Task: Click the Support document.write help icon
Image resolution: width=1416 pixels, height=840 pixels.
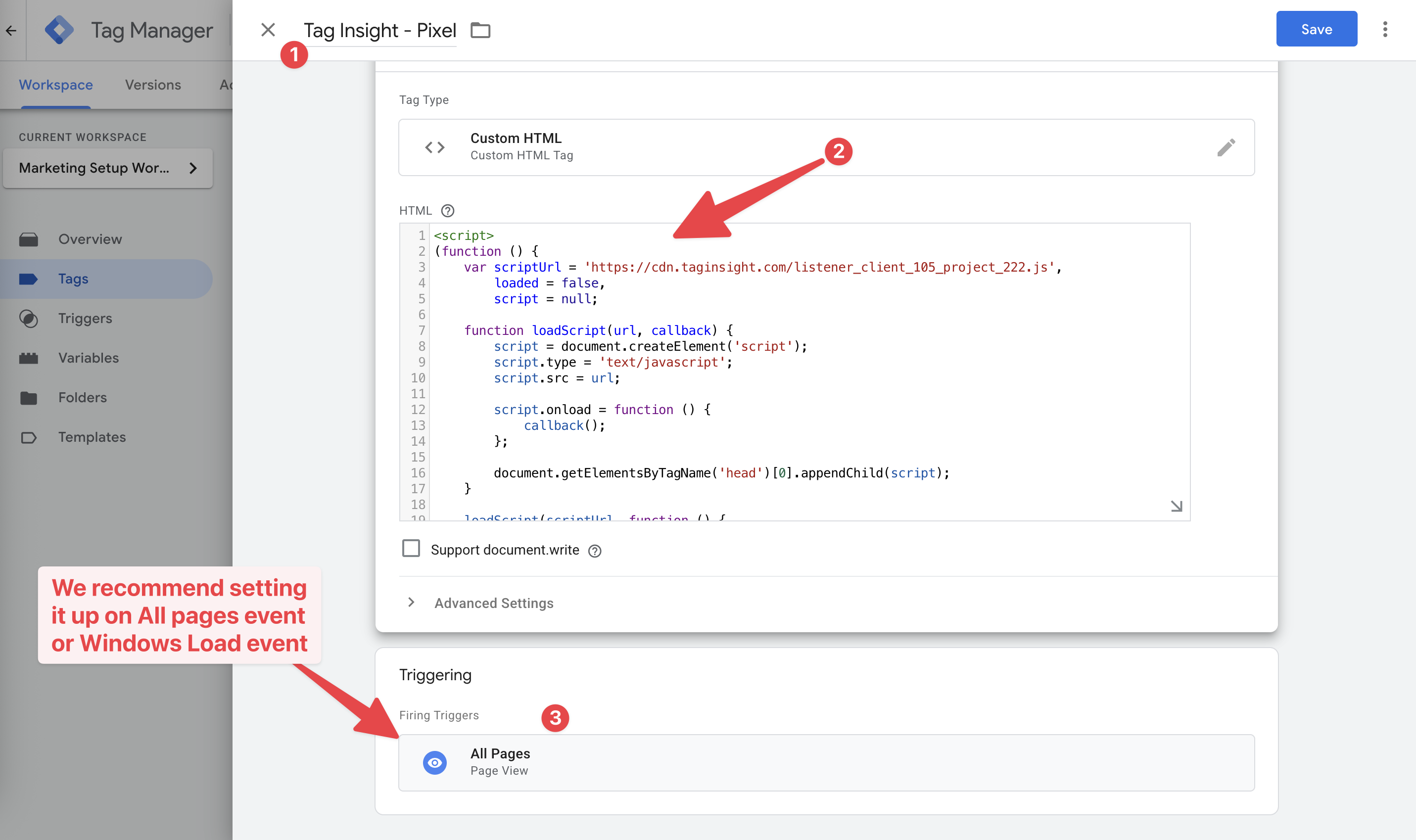Action: click(594, 551)
